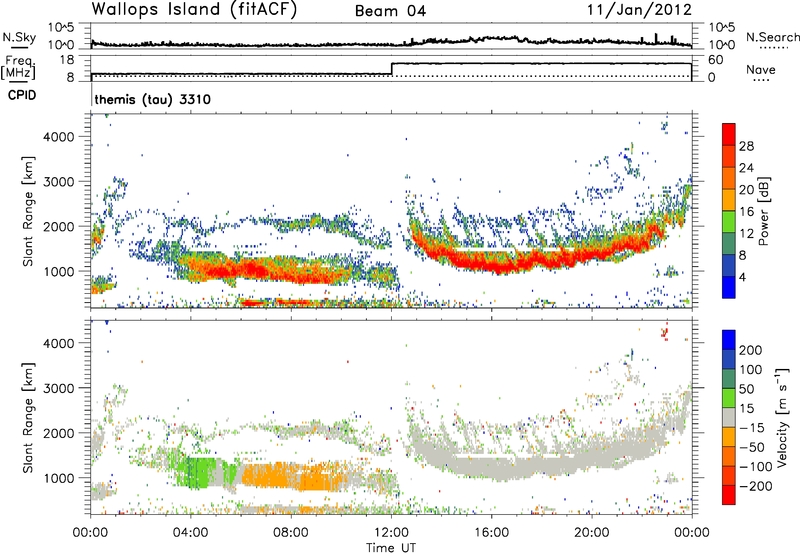Click the gray segment of the velocity colorbar
This screenshot has width=800, height=554.
[729, 417]
